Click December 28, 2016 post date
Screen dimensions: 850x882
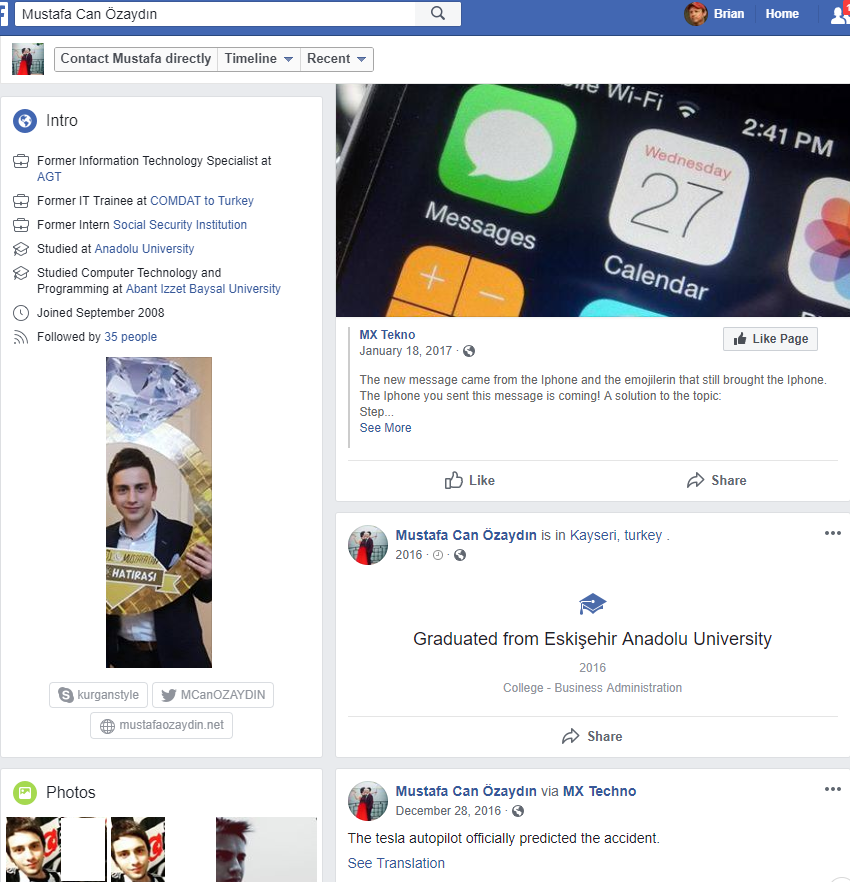pyautogui.click(x=448, y=811)
